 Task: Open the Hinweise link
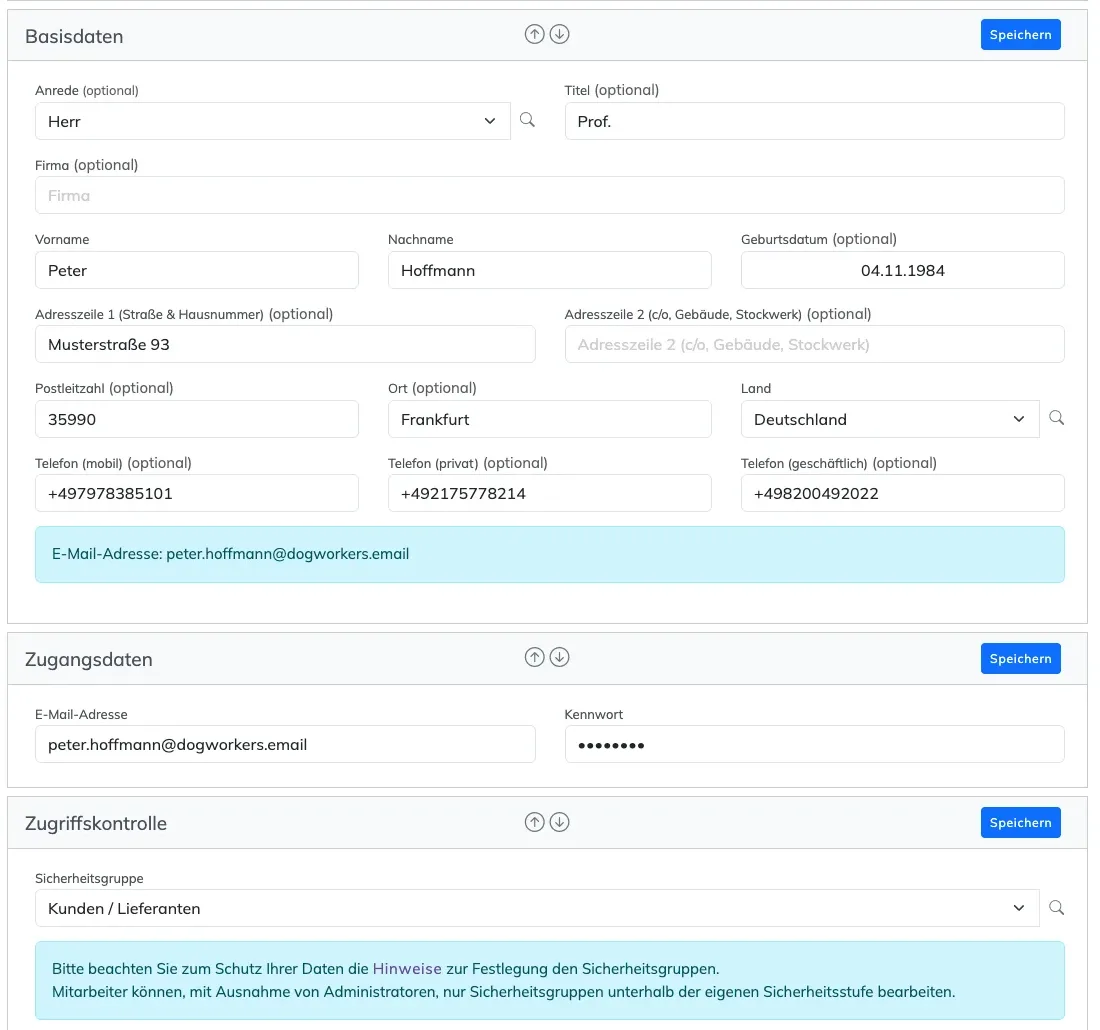pos(407,969)
